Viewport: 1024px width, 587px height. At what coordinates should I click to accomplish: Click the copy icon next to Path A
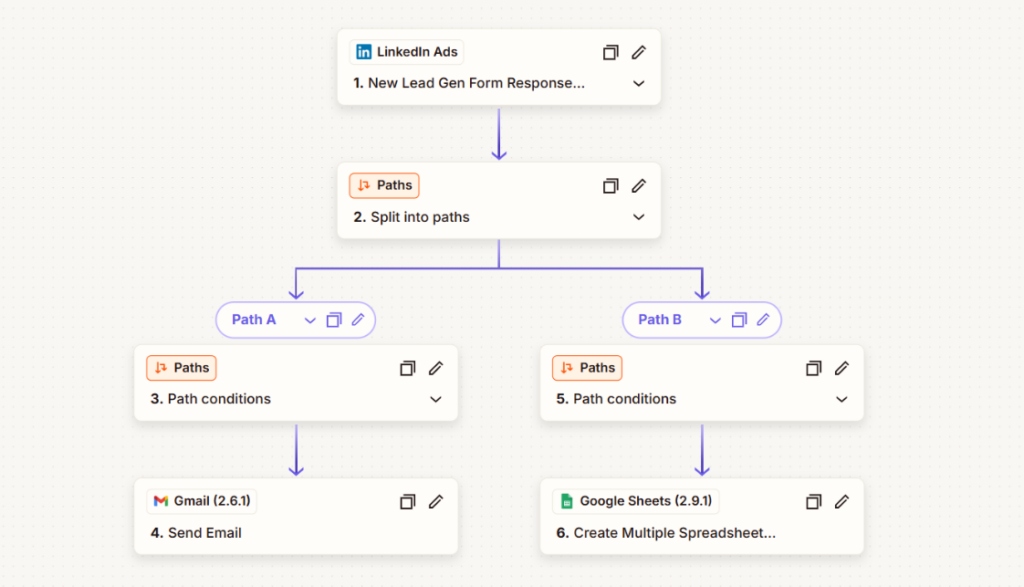[x=334, y=320]
